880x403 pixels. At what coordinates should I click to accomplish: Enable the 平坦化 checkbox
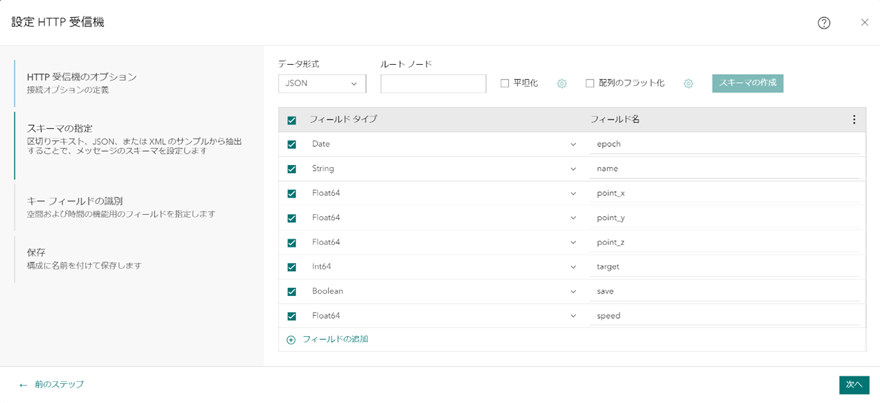coord(505,84)
